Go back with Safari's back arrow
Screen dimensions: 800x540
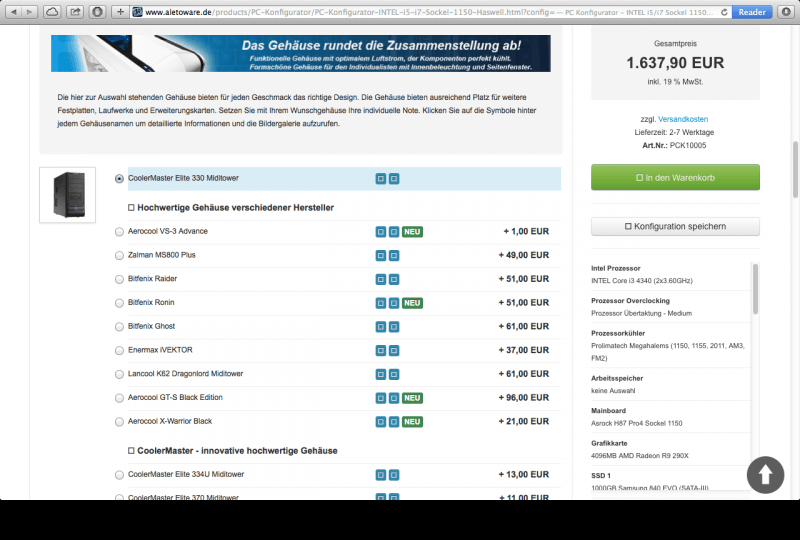(14, 12)
